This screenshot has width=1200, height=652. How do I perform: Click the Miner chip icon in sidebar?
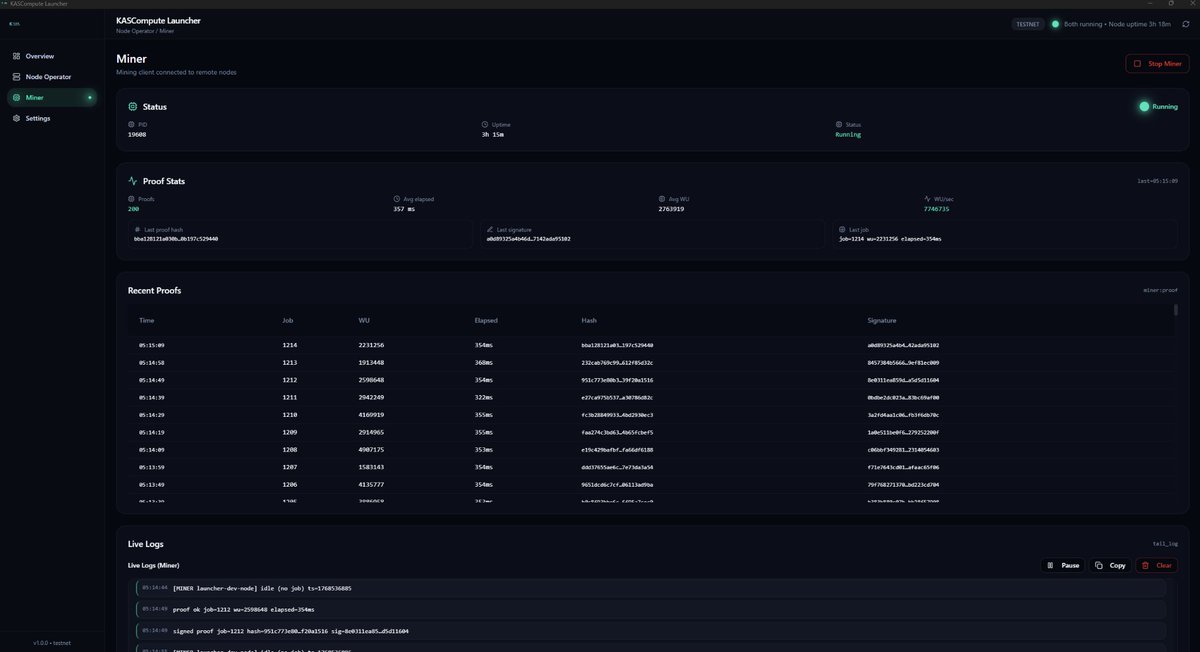click(x=16, y=98)
